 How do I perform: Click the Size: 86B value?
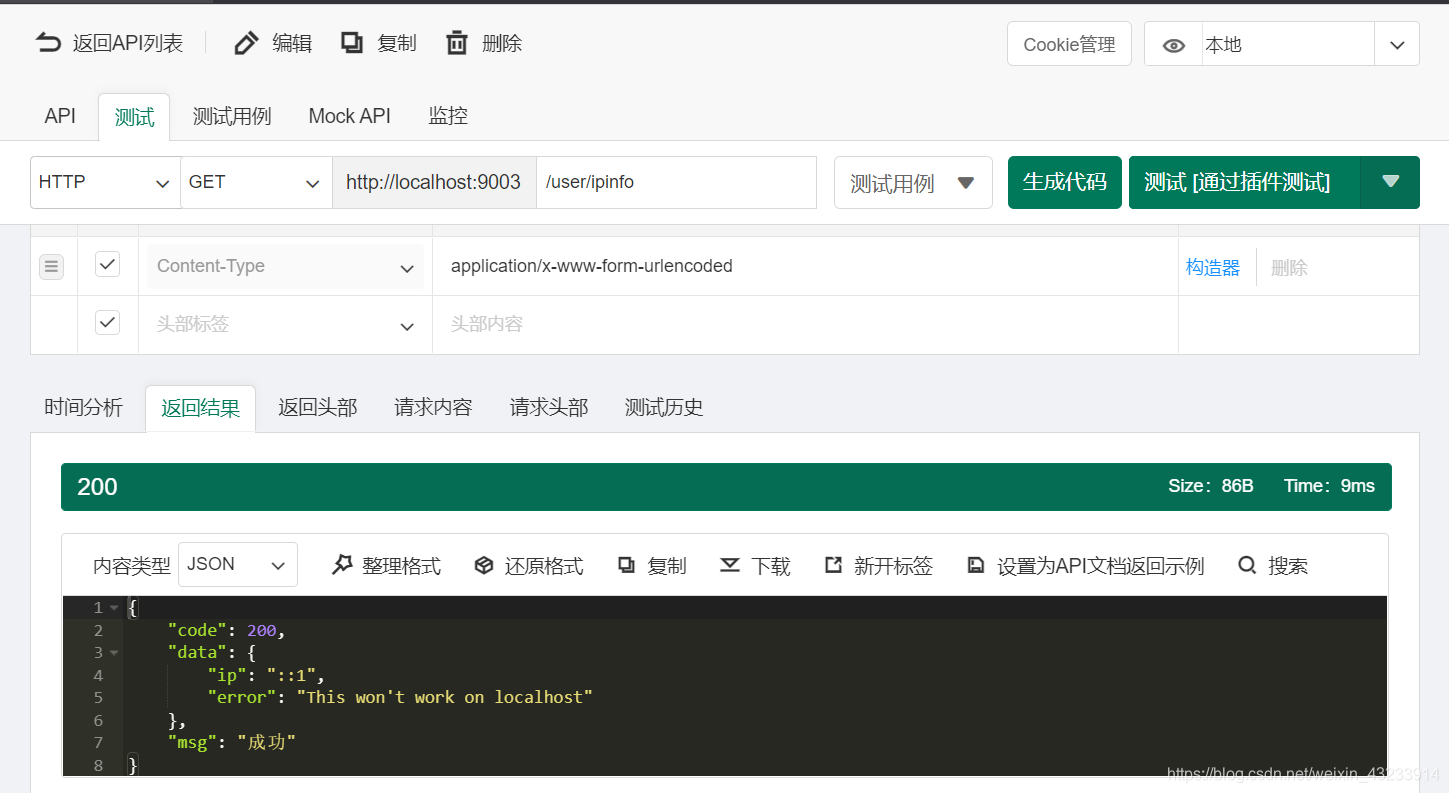1210,486
